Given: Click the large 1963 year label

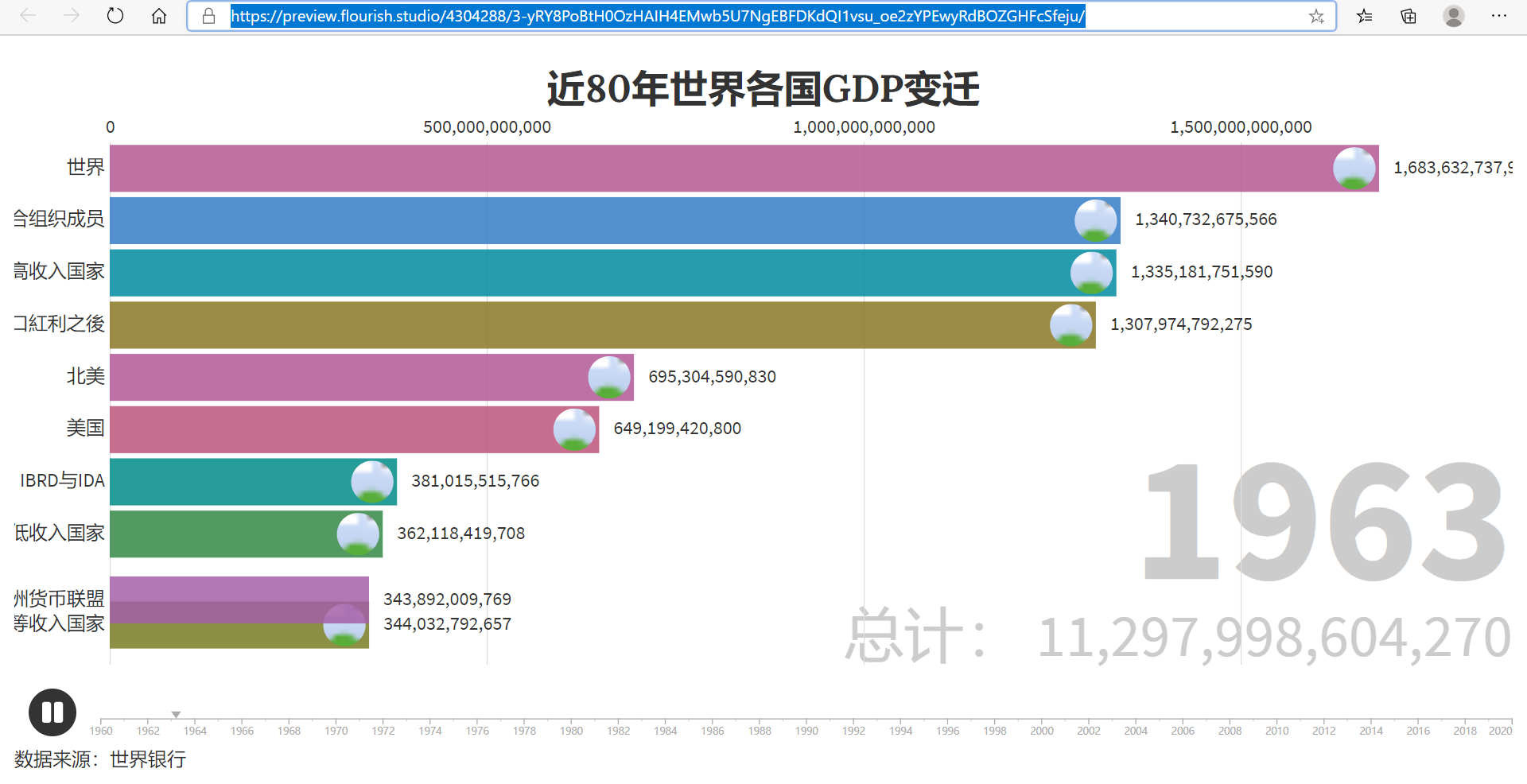Looking at the screenshot, I should click(1323, 522).
